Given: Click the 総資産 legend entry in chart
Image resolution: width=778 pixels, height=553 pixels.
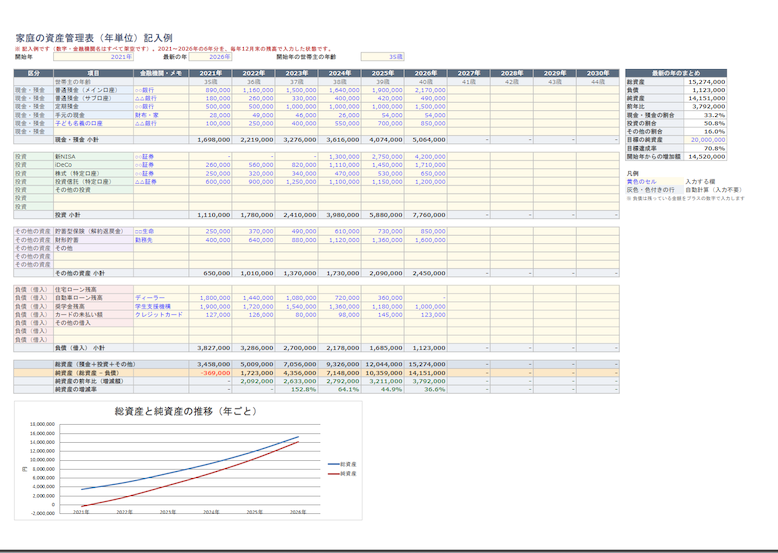Looking at the screenshot, I should [x=342, y=464].
